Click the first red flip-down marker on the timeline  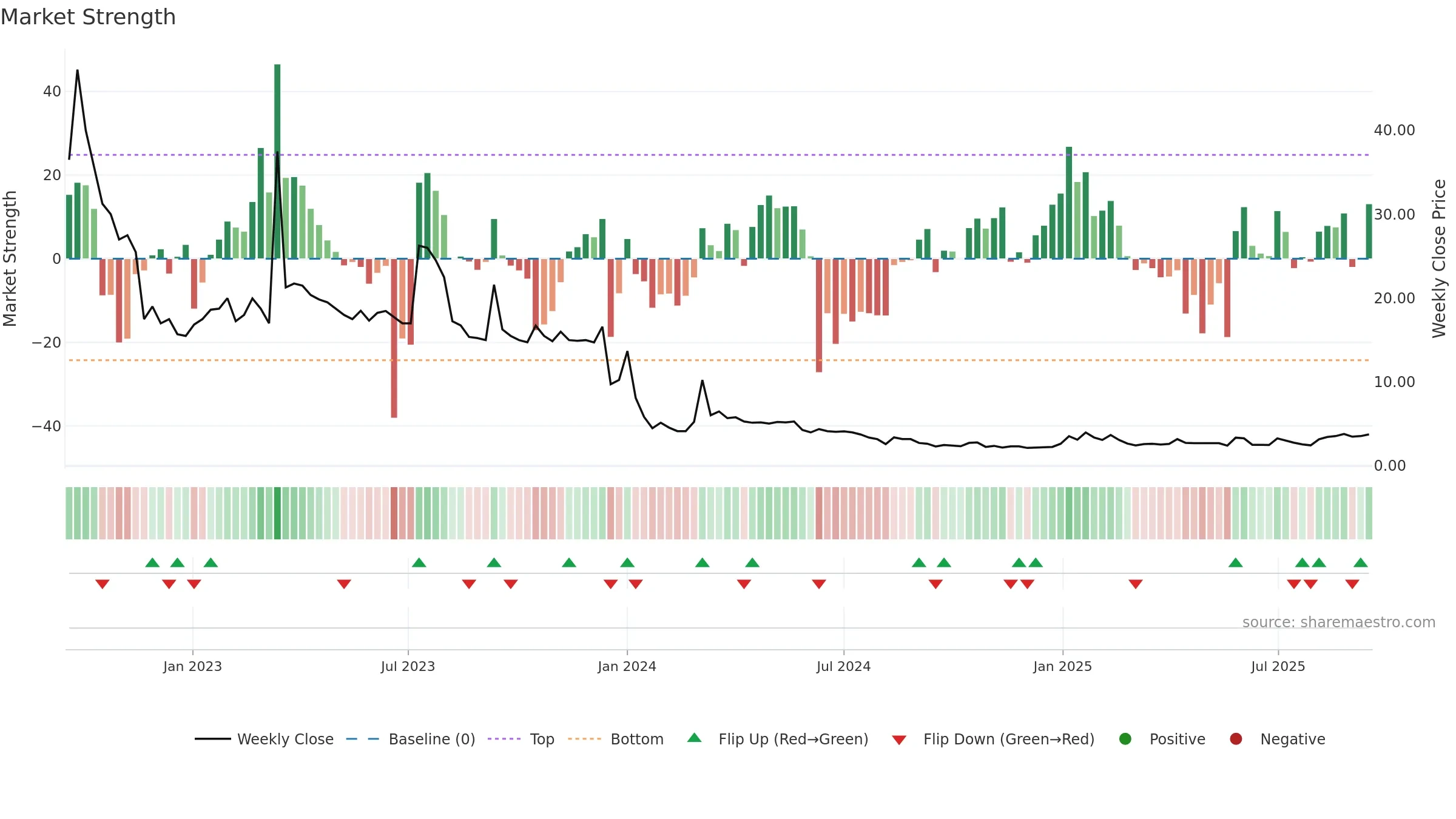tap(102, 584)
